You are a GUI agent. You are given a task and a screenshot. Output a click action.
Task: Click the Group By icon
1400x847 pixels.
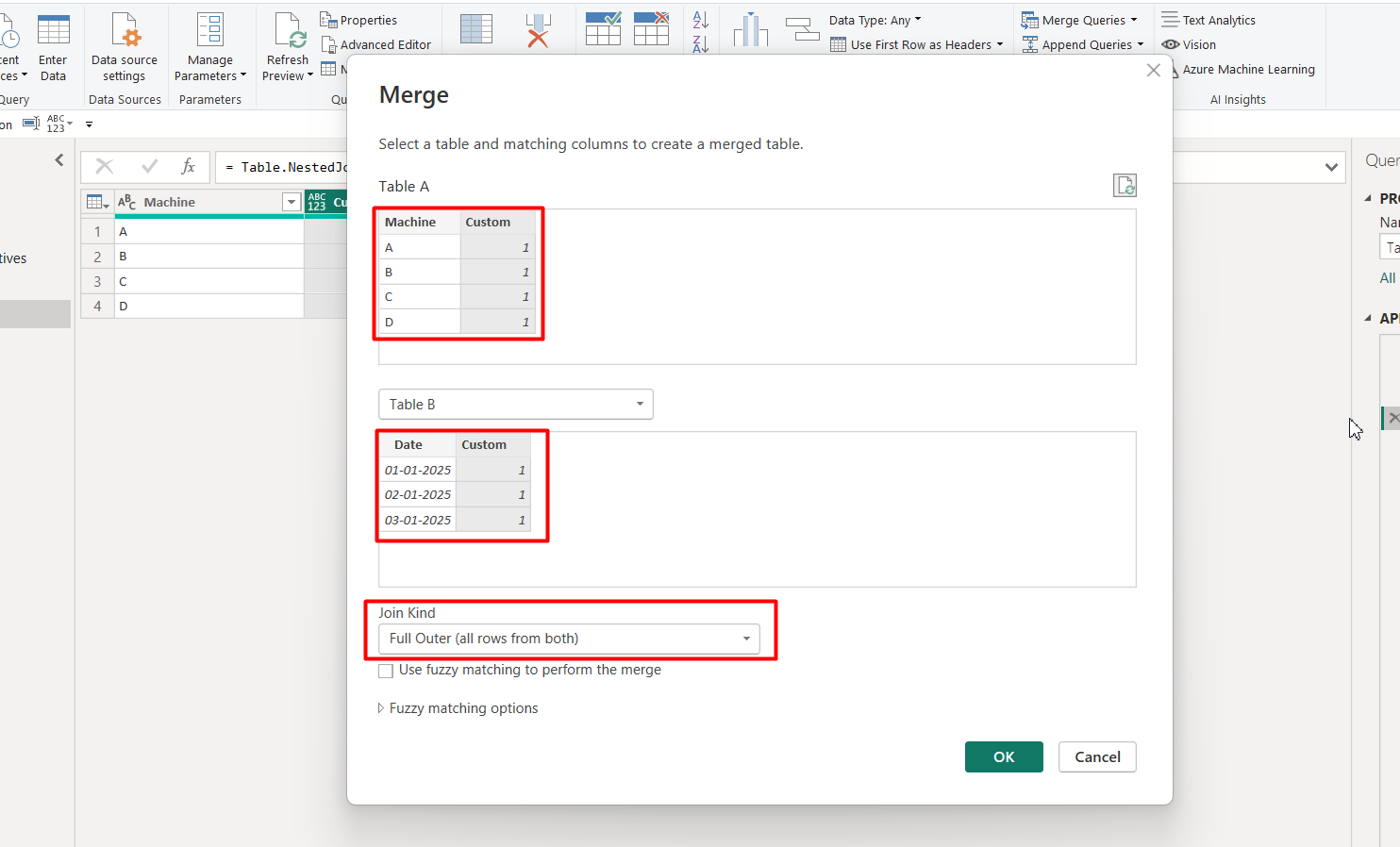802,29
